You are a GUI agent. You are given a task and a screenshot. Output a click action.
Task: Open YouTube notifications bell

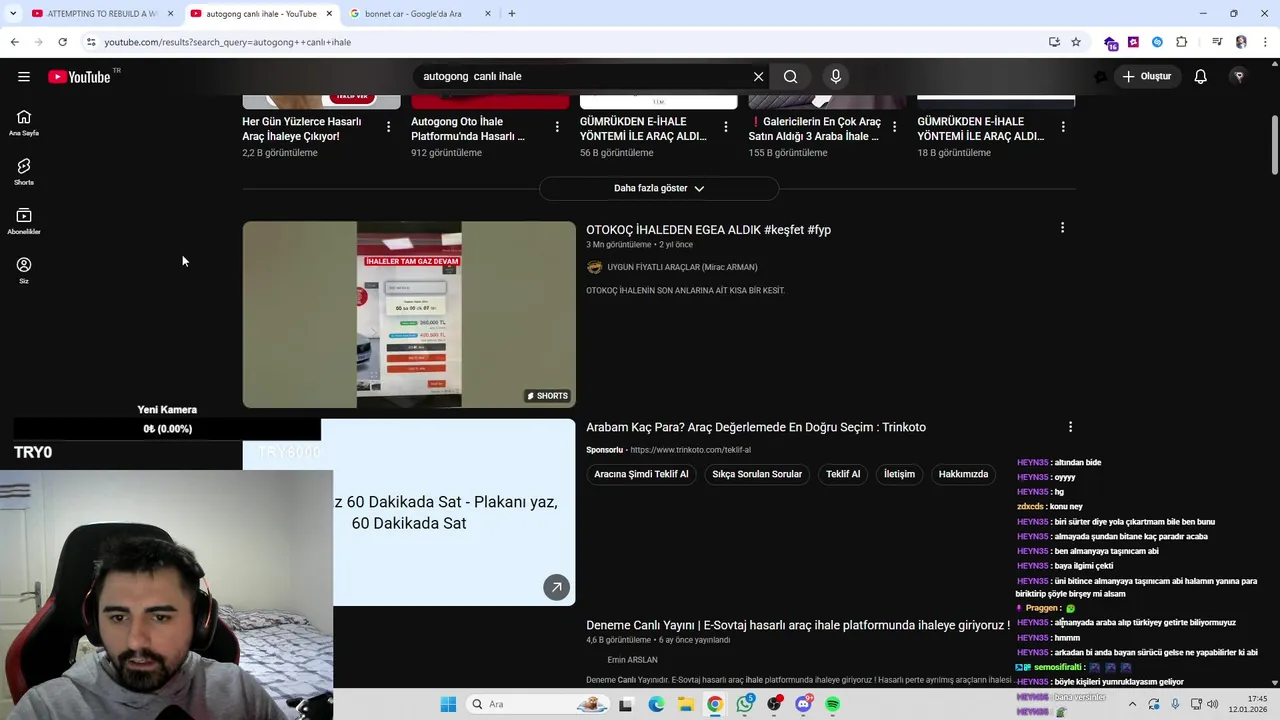click(x=1200, y=77)
